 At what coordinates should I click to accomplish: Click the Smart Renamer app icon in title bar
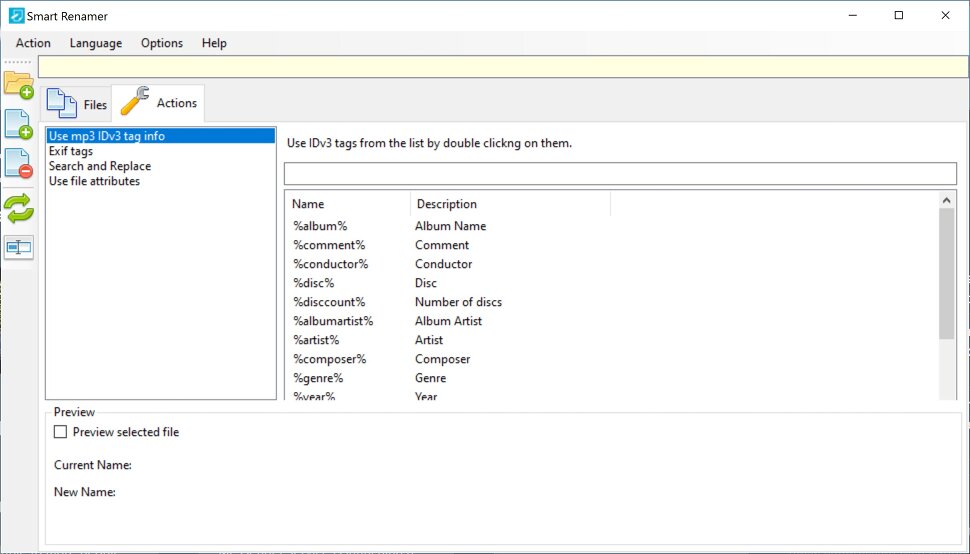coord(17,15)
